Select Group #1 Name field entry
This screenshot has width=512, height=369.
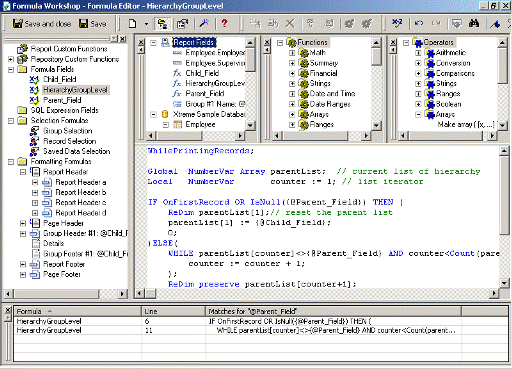click(x=215, y=104)
